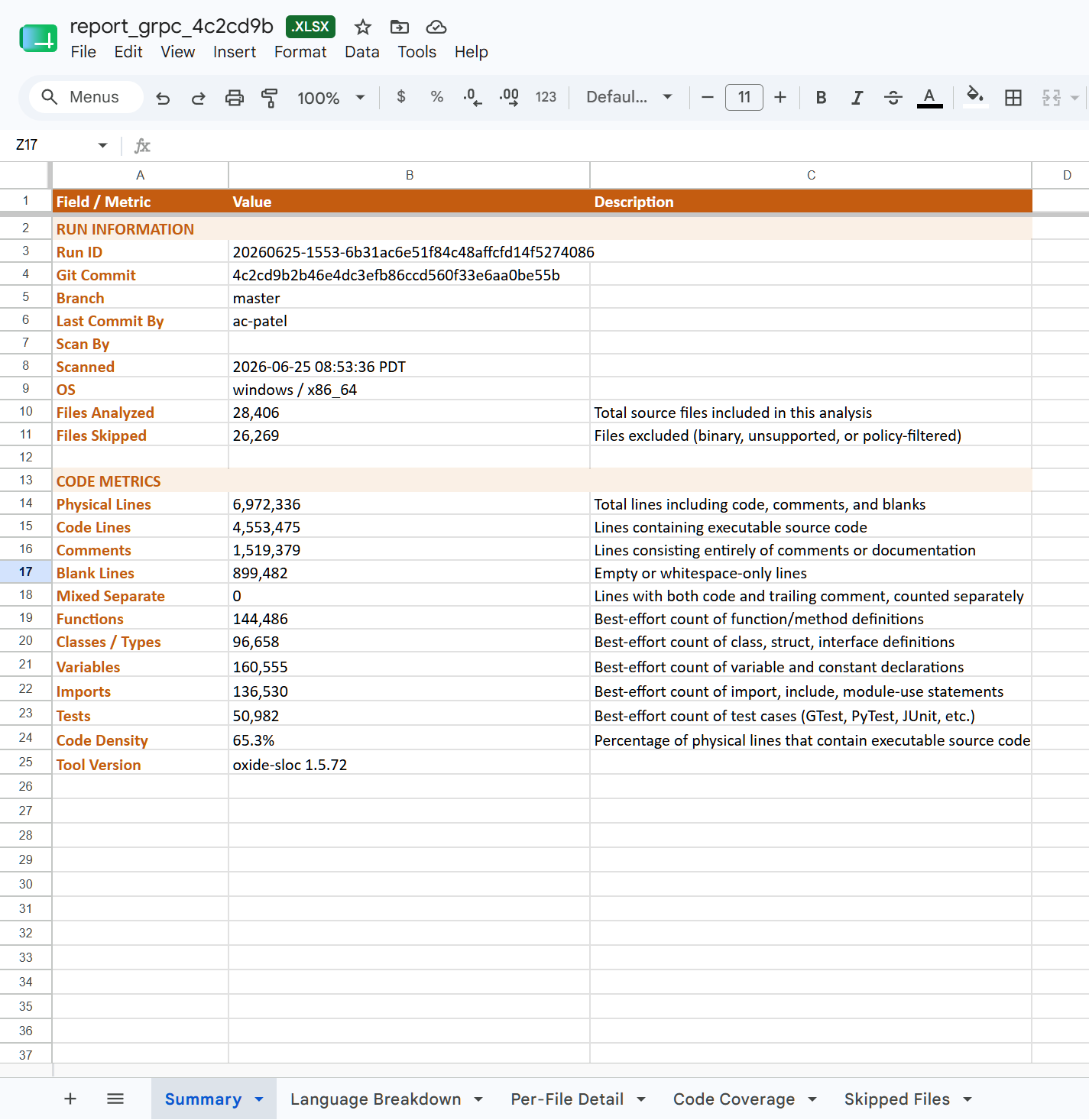Screen dimensions: 1089x1120
Task: Open the Code Coverage tab dropdown arrow
Action: pos(812,1099)
